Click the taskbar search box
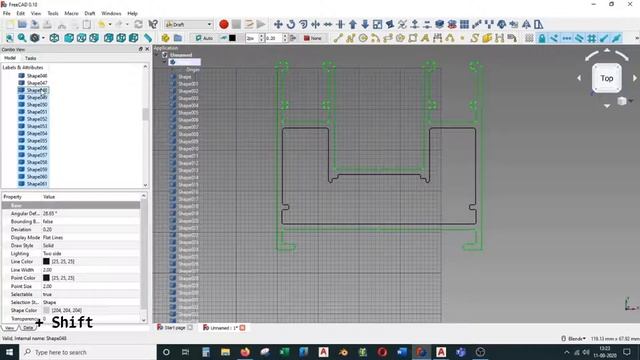640x360 pixels. pyautogui.click(x=88, y=352)
